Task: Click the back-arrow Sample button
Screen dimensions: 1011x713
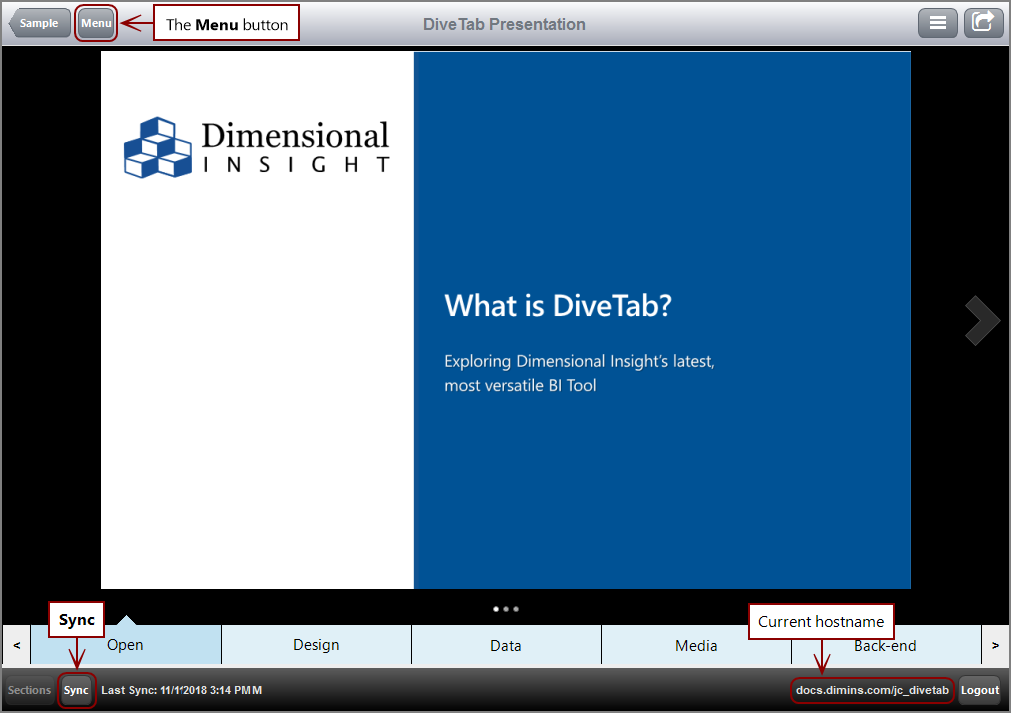Action: click(39, 22)
